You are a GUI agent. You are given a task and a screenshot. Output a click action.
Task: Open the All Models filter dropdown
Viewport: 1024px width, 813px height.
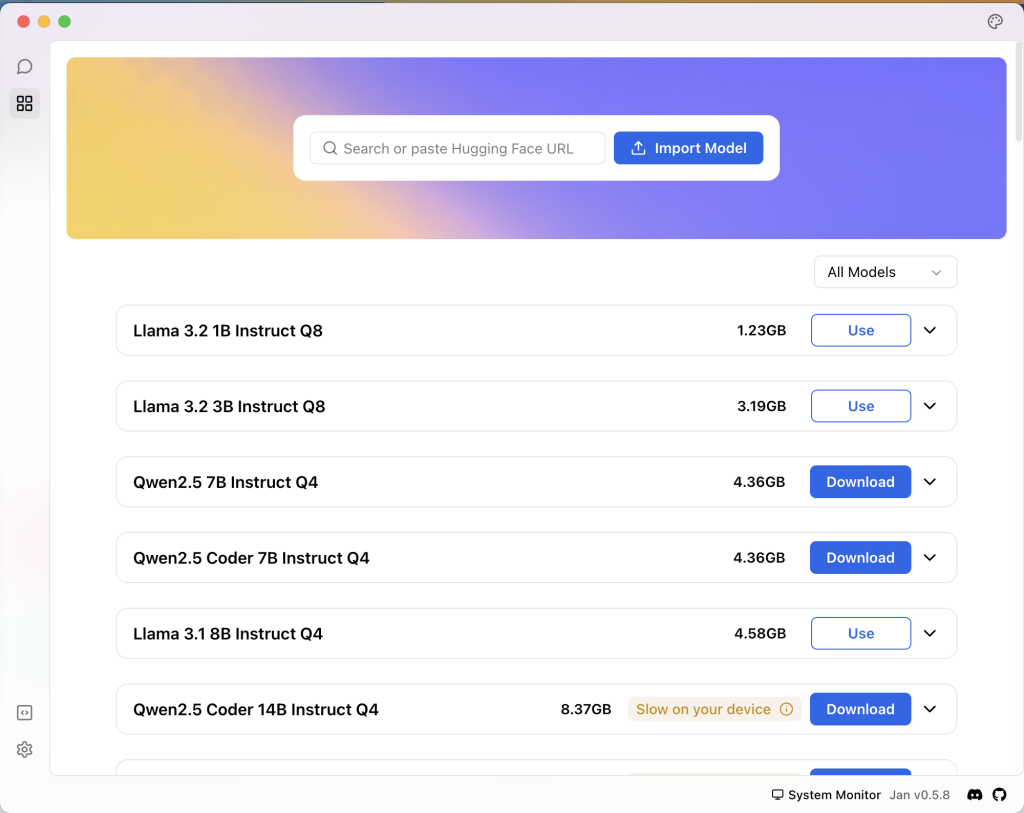pos(885,272)
